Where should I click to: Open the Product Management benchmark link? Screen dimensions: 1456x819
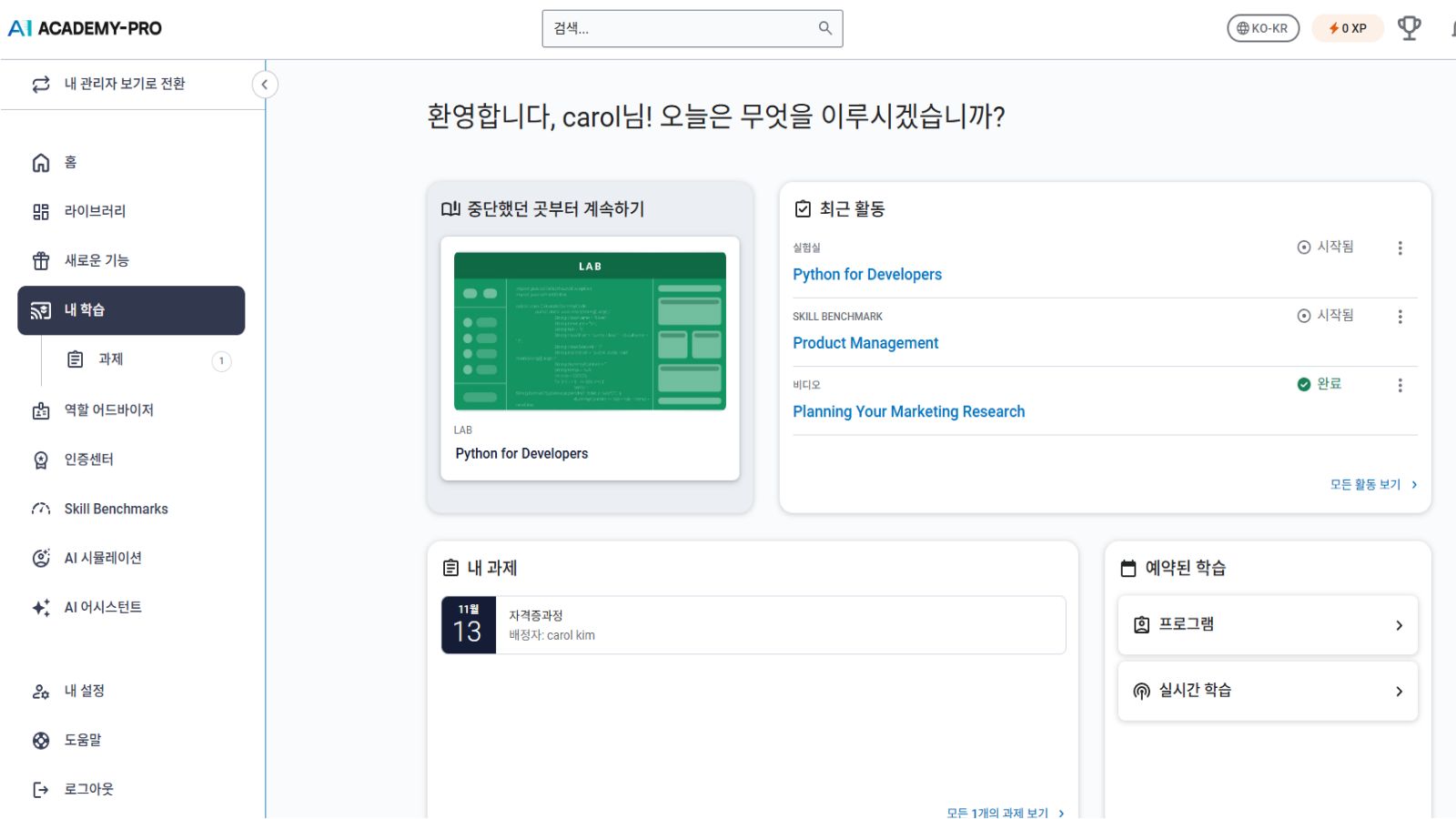pyautogui.click(x=865, y=343)
